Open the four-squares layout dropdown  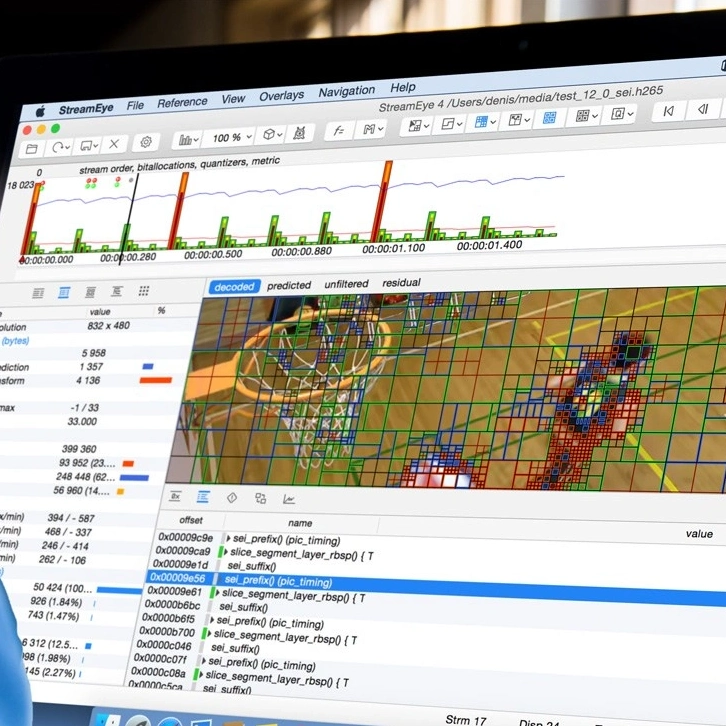click(587, 115)
